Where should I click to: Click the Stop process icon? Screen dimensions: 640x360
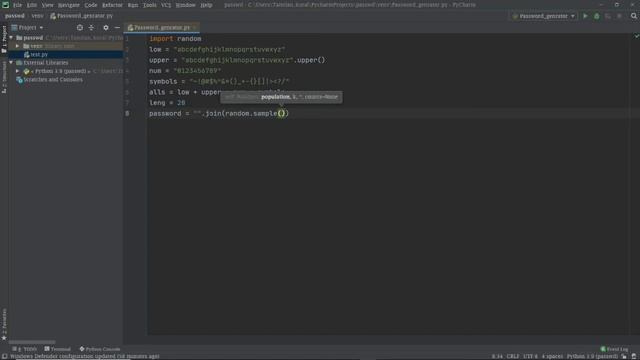(x=619, y=16)
